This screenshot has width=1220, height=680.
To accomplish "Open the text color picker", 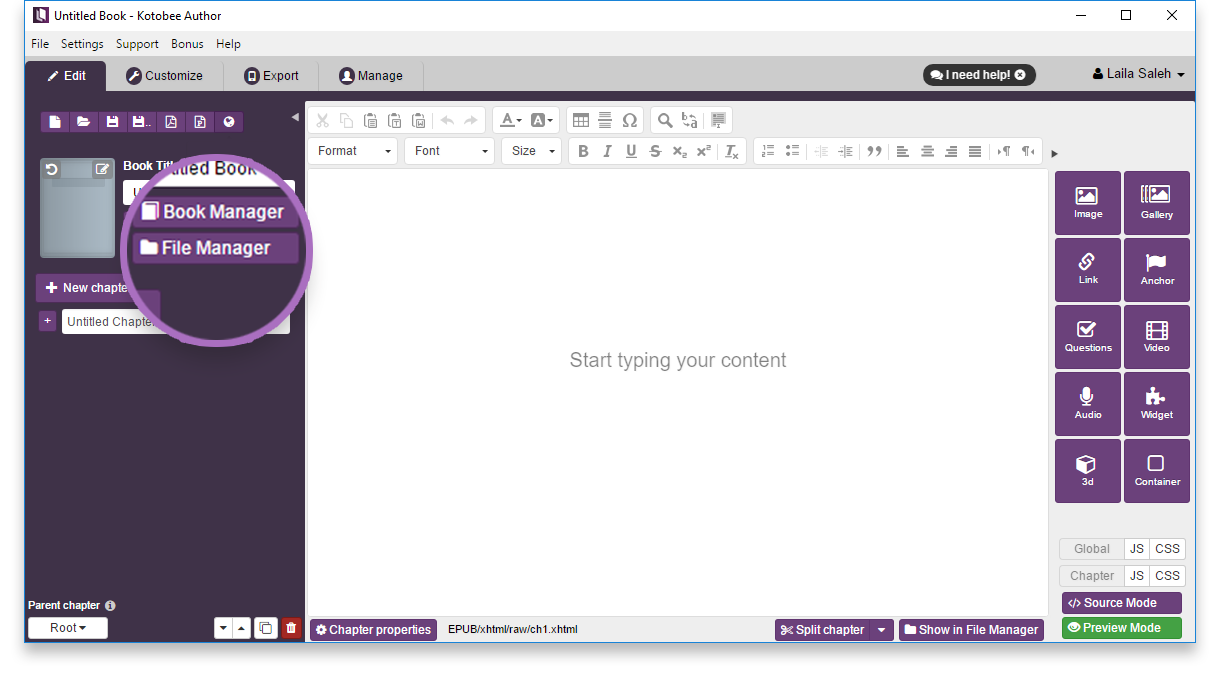I will 510,120.
